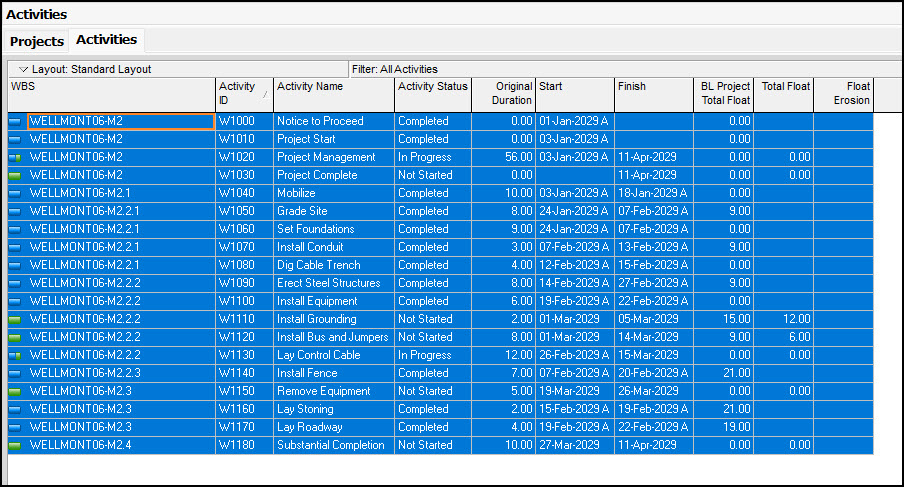The height and width of the screenshot is (487, 904).
Task: Click the In Progress status of W1130
Action: point(424,355)
